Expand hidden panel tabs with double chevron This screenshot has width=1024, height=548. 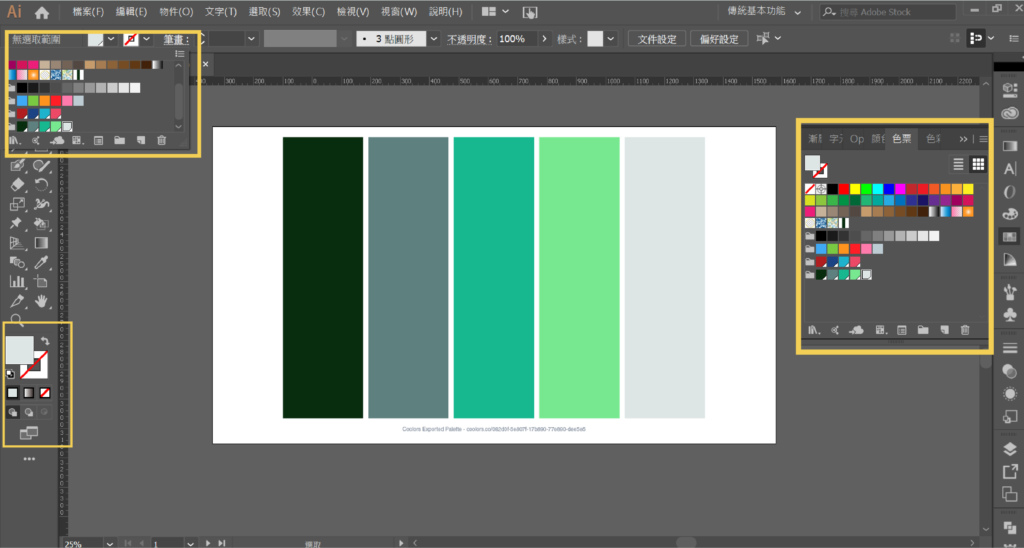[x=964, y=139]
